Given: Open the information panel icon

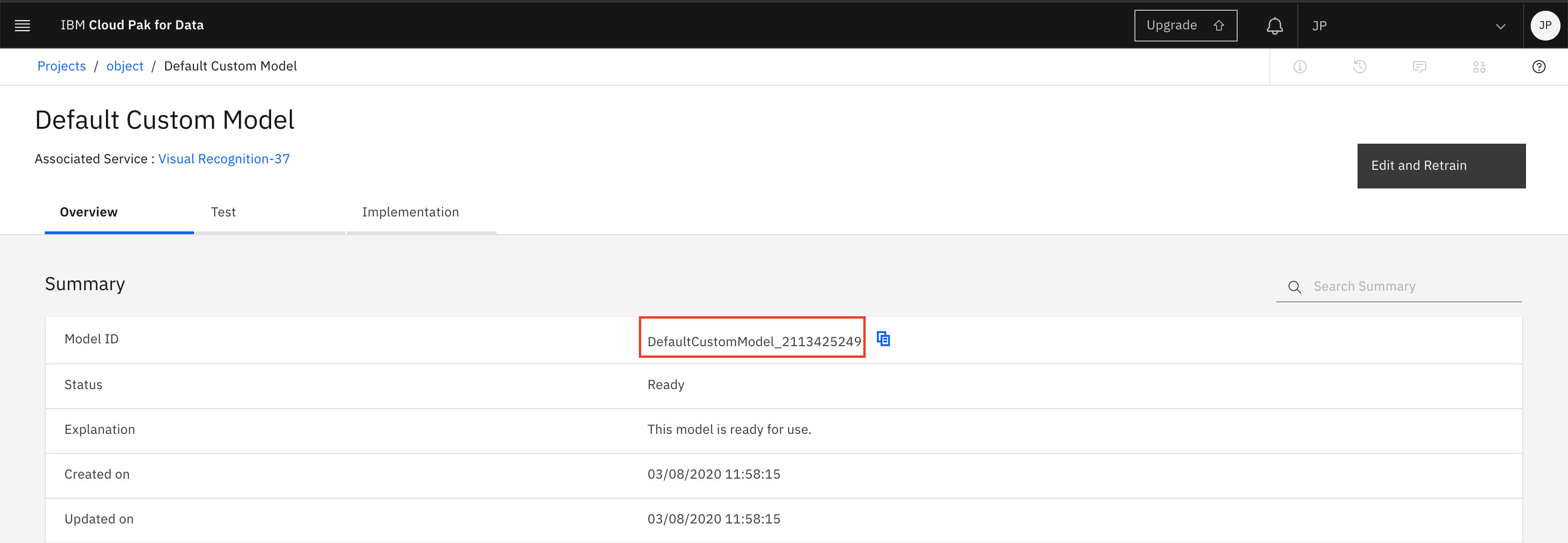Looking at the screenshot, I should coord(1300,67).
